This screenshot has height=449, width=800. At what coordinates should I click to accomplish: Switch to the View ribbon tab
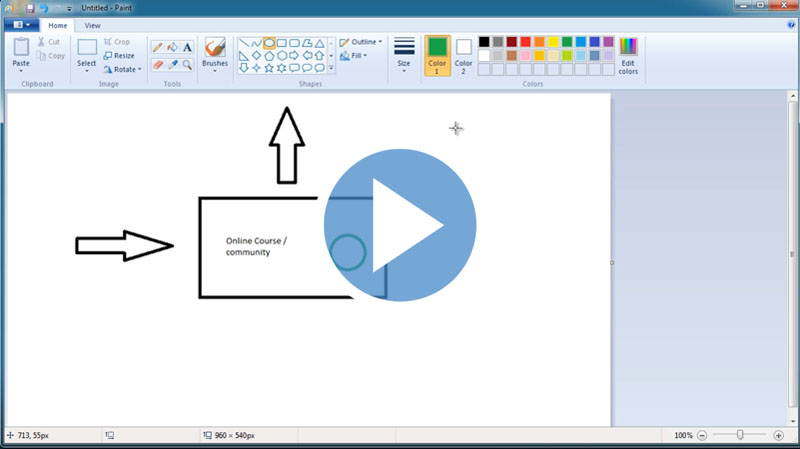pyautogui.click(x=92, y=25)
